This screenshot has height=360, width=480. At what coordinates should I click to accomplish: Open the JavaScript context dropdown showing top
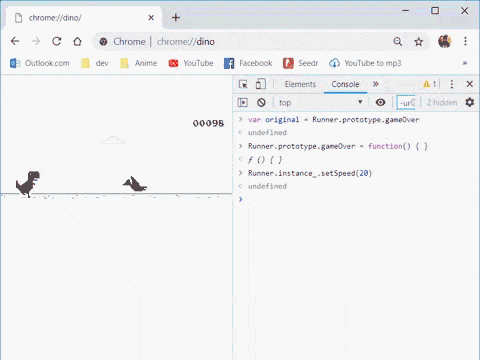[321, 102]
